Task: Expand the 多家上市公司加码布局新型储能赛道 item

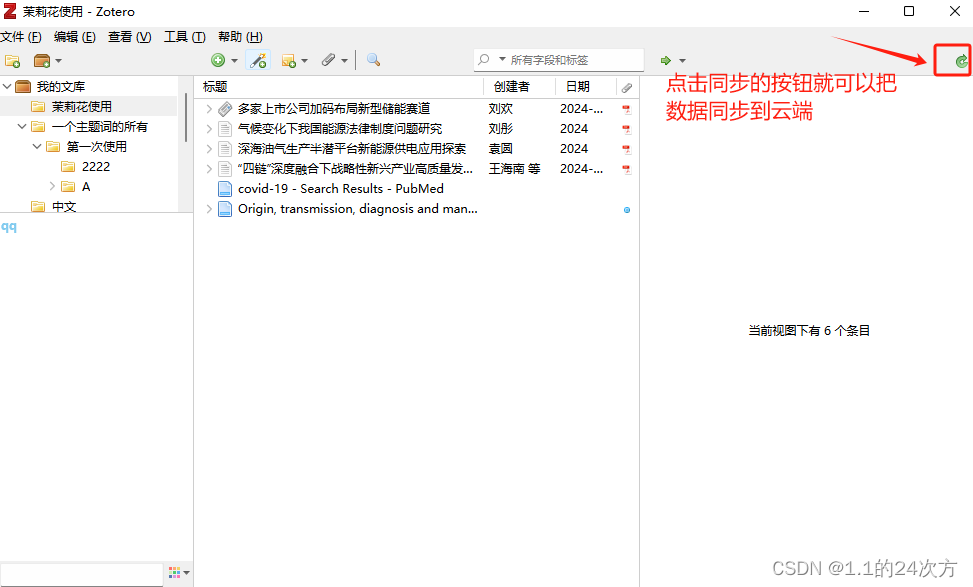Action: [x=209, y=109]
